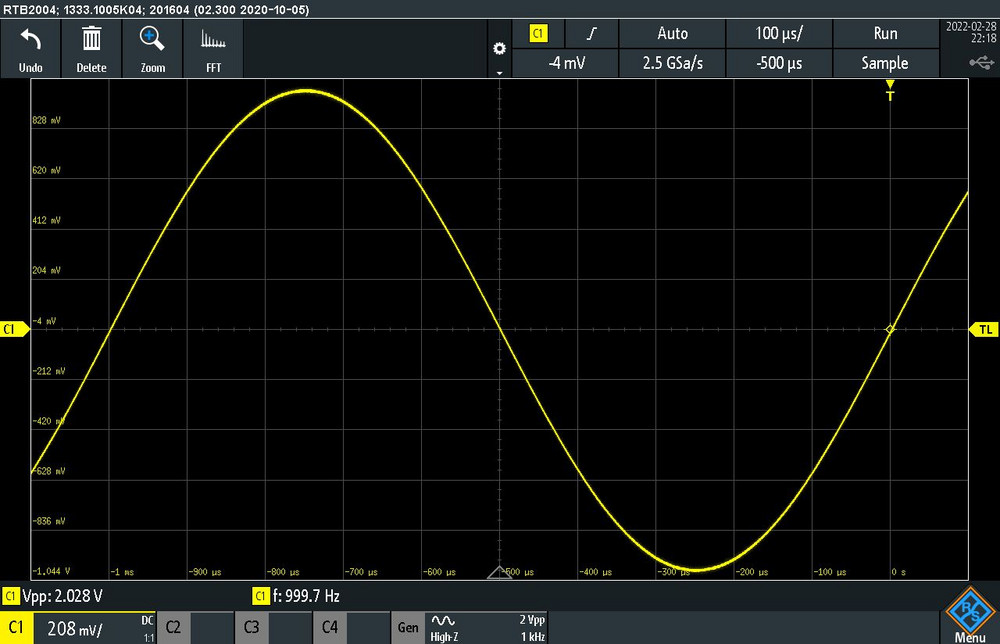The height and width of the screenshot is (644, 1000).
Task: Adjust the 208 mV/ vertical scale
Action: tap(75, 629)
